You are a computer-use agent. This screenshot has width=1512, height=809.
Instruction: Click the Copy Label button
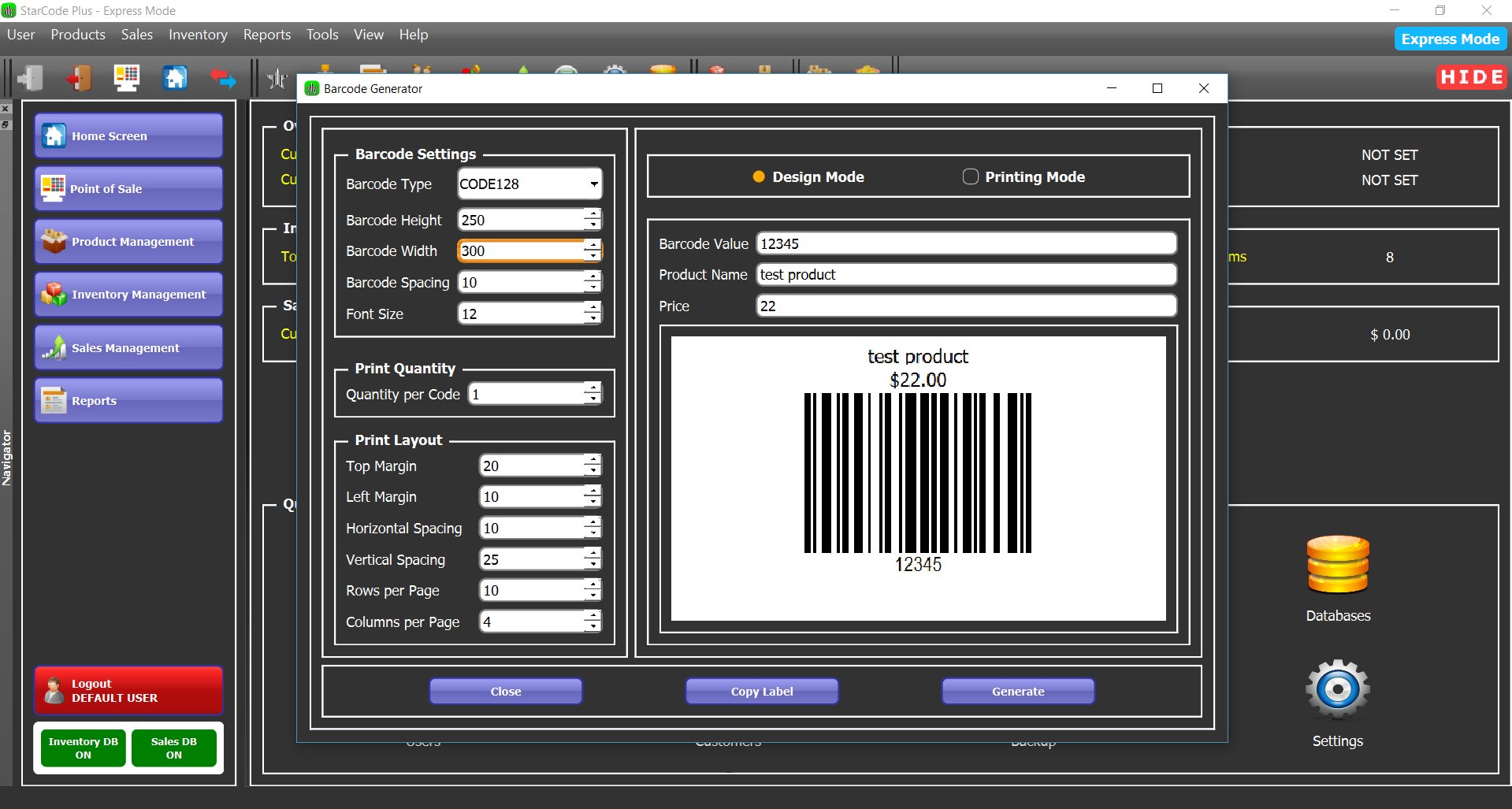pos(761,691)
